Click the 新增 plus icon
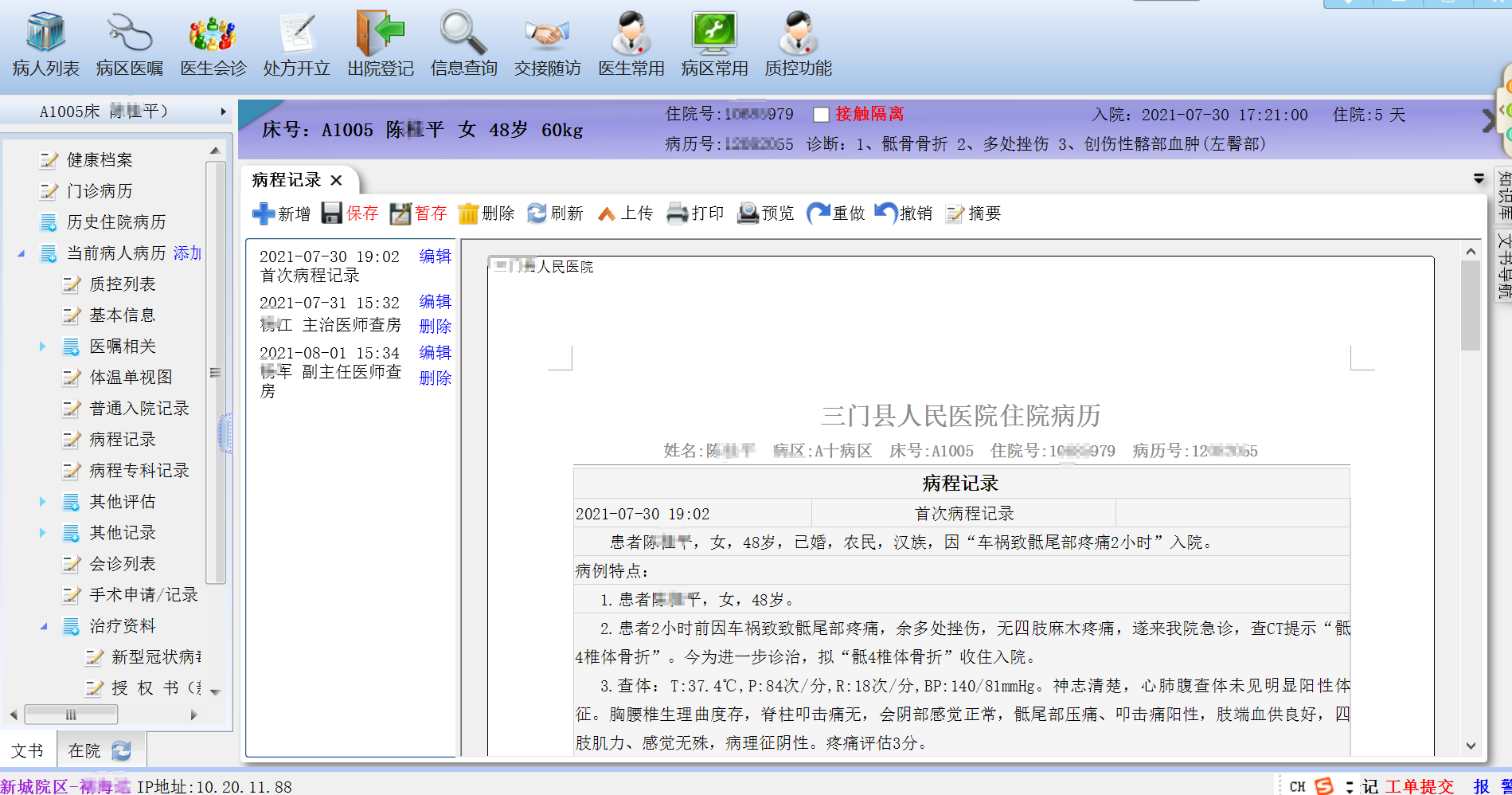The image size is (1512, 795). [x=263, y=213]
